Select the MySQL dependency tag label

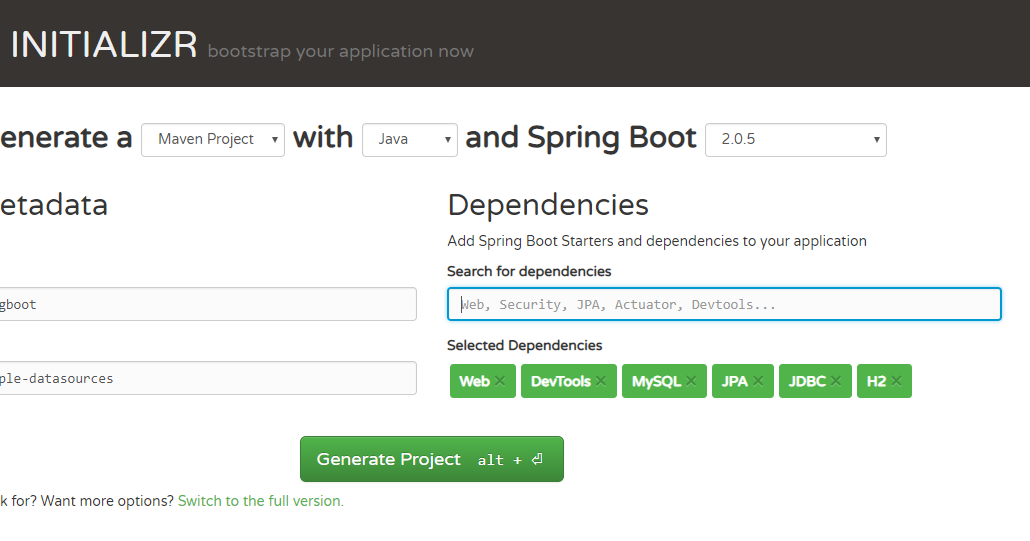click(656, 381)
